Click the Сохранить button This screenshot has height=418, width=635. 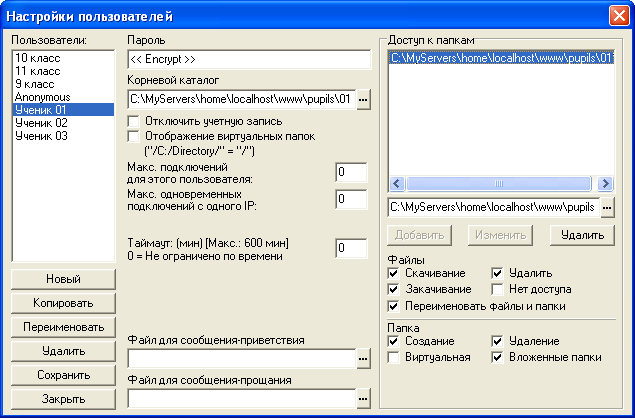[63, 375]
